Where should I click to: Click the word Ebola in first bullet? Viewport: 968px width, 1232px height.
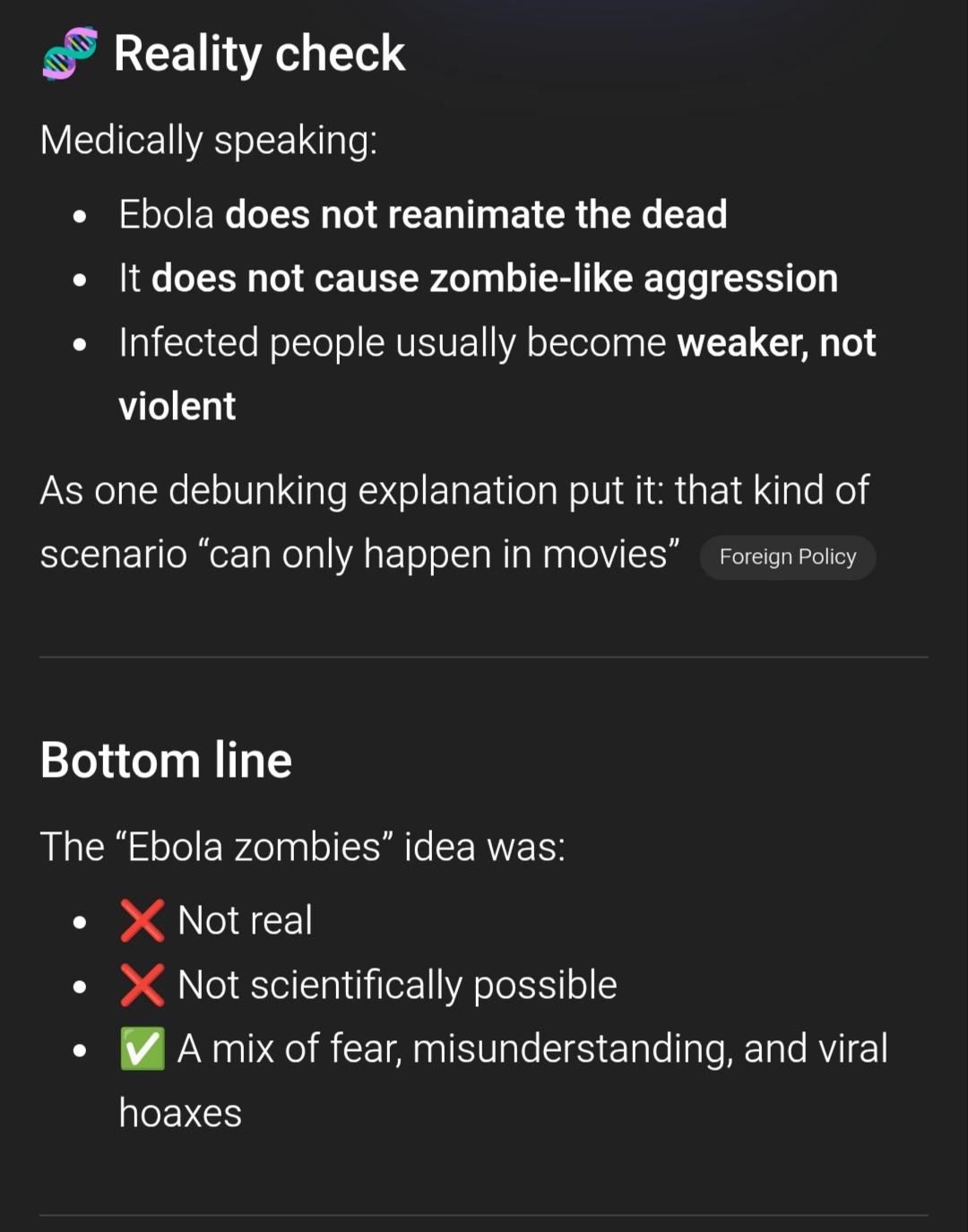tap(166, 215)
